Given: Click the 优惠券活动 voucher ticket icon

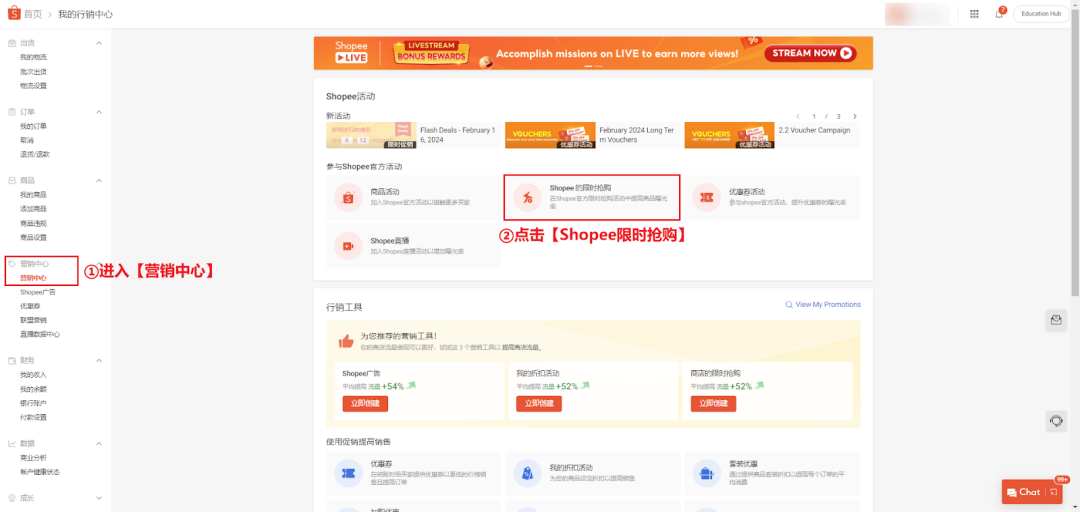Looking at the screenshot, I should click(x=707, y=197).
